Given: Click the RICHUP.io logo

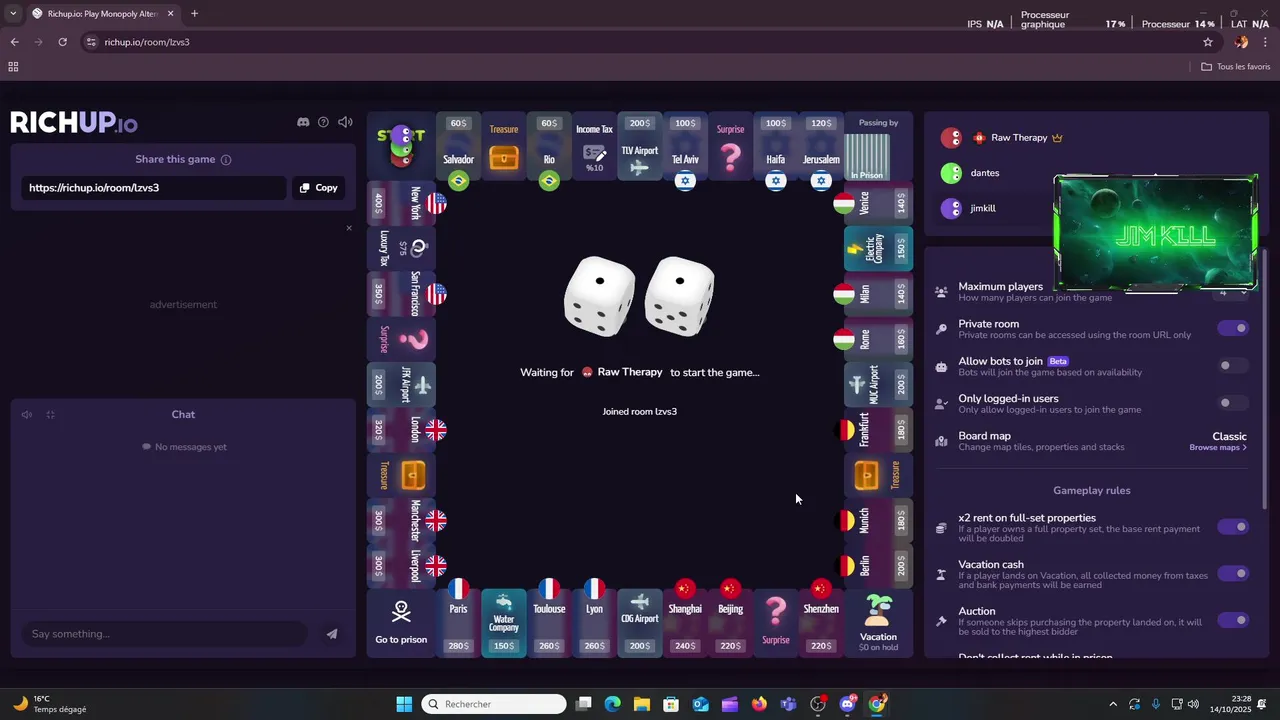Looking at the screenshot, I should click(x=74, y=123).
